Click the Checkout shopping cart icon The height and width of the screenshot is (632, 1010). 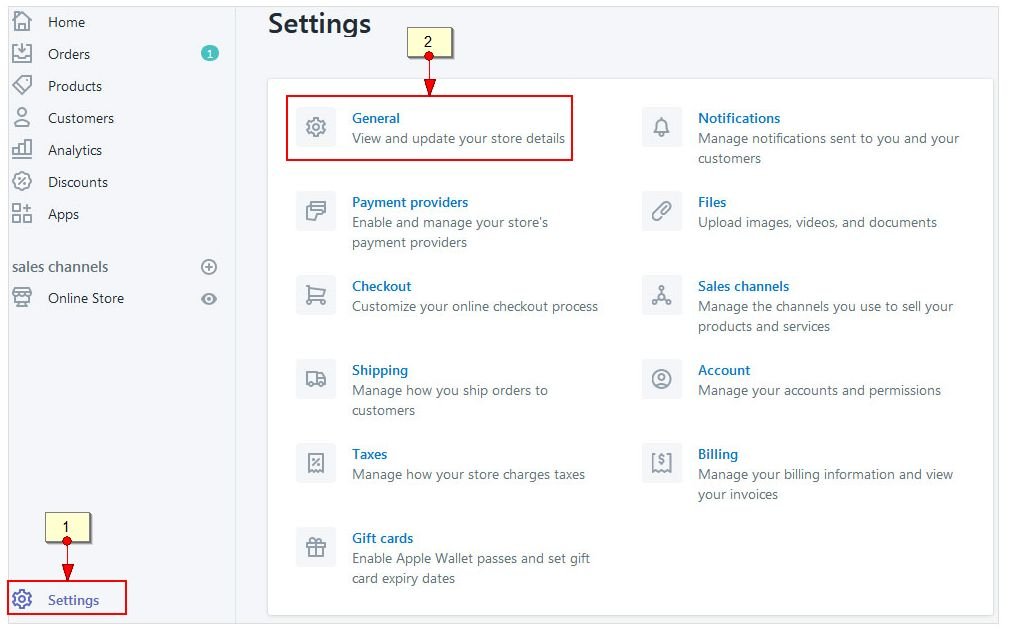[316, 295]
